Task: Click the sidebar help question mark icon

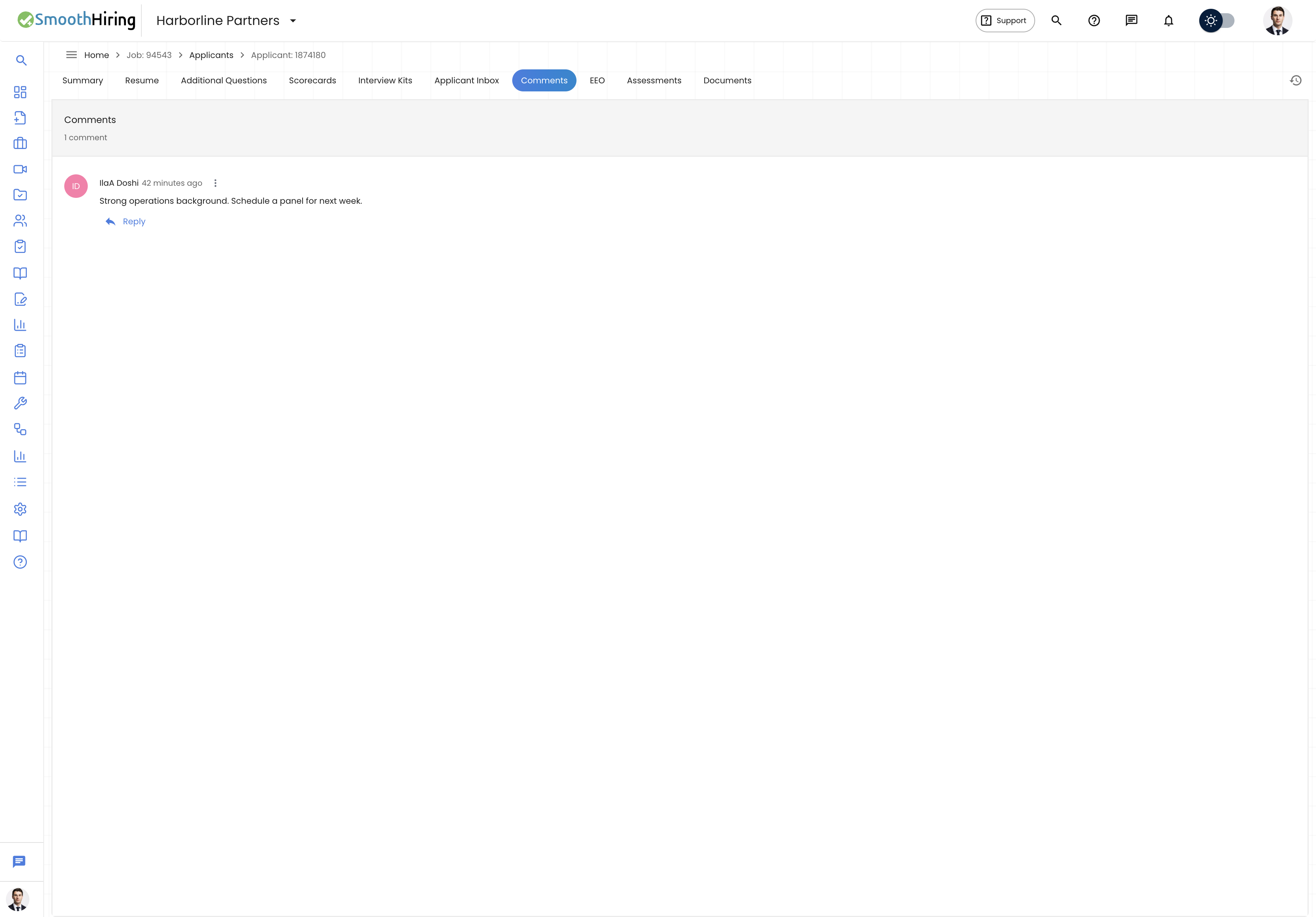Action: point(20,562)
